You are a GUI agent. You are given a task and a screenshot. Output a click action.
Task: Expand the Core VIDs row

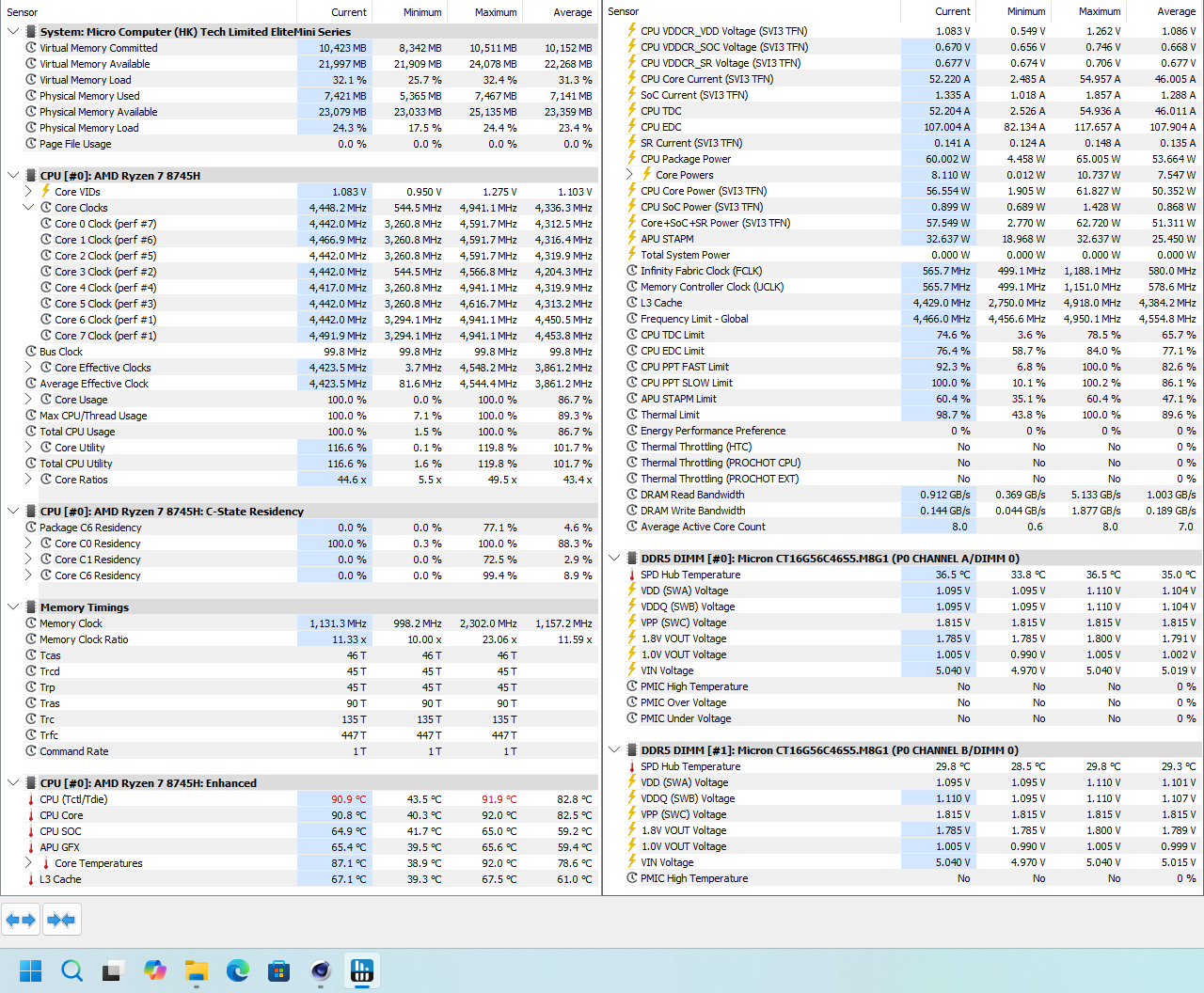pyautogui.click(x=28, y=192)
